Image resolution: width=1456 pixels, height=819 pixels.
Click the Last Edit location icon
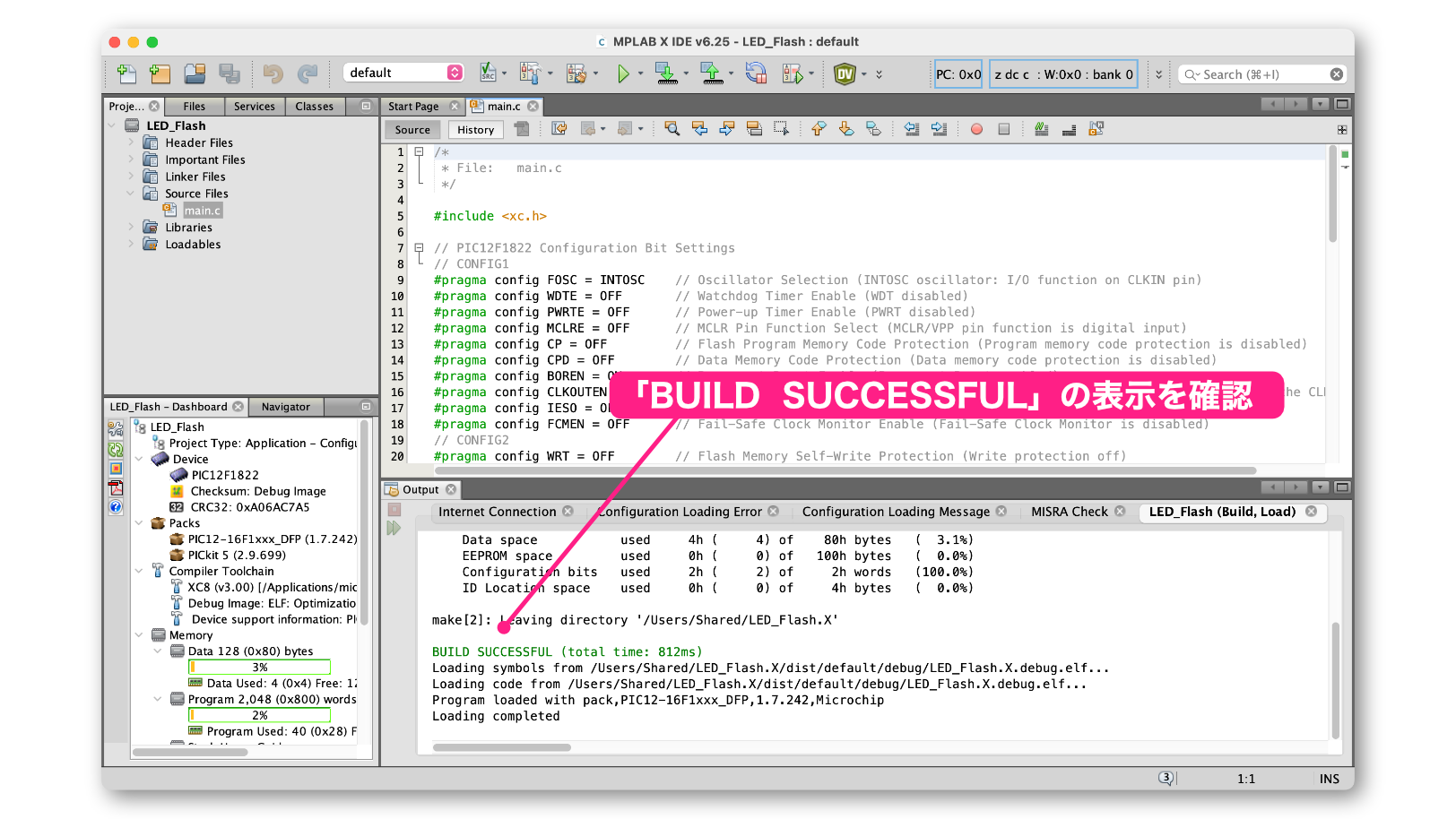click(559, 129)
